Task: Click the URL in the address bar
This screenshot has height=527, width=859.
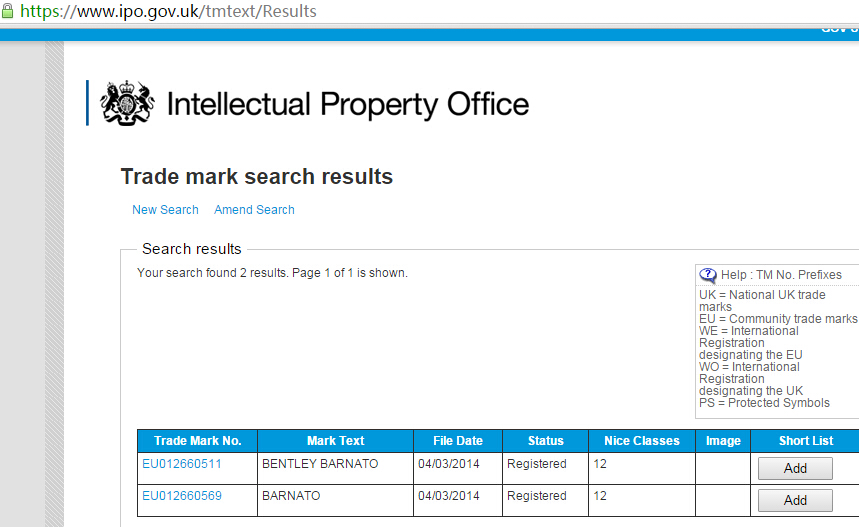Action: [x=168, y=12]
